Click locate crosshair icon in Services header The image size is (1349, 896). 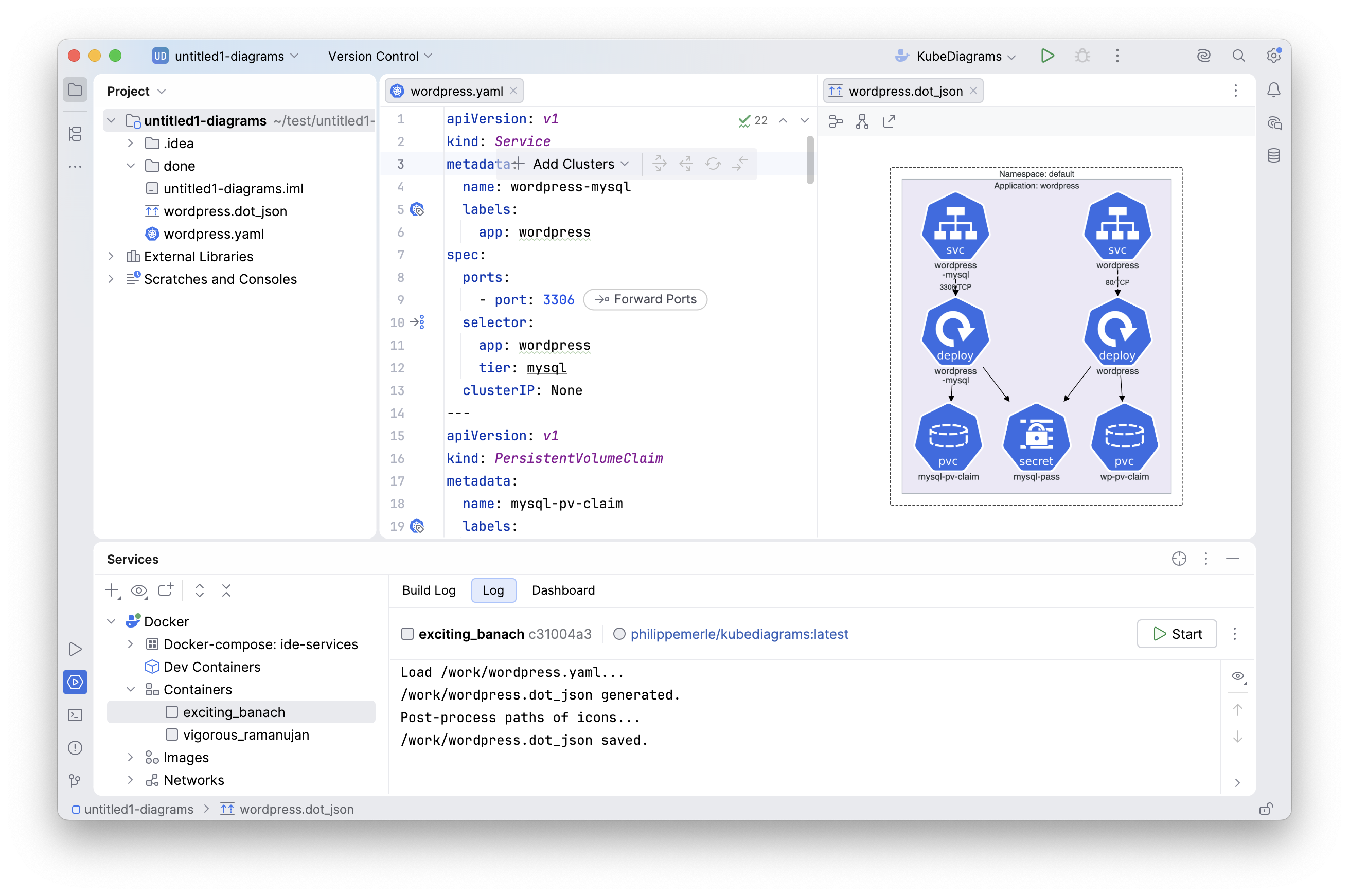point(1179,558)
